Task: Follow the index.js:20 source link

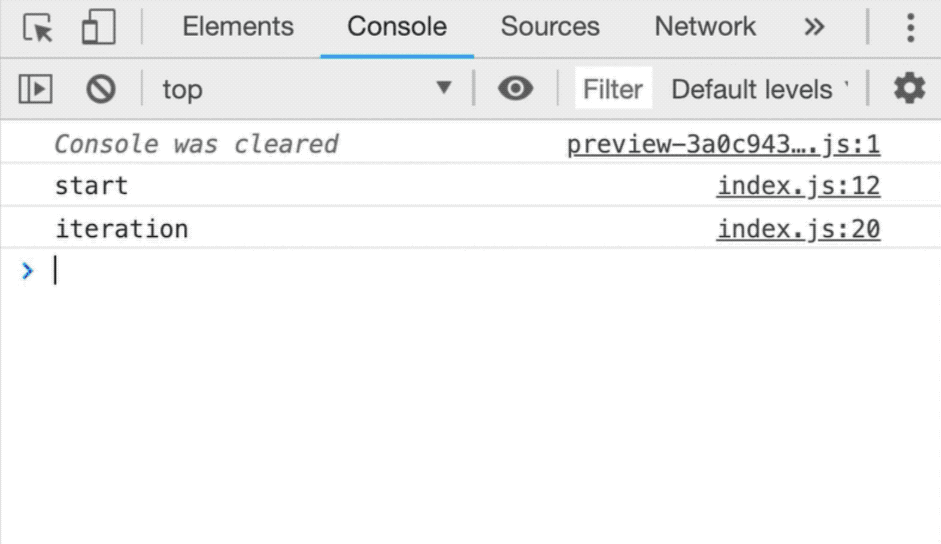Action: tap(798, 229)
